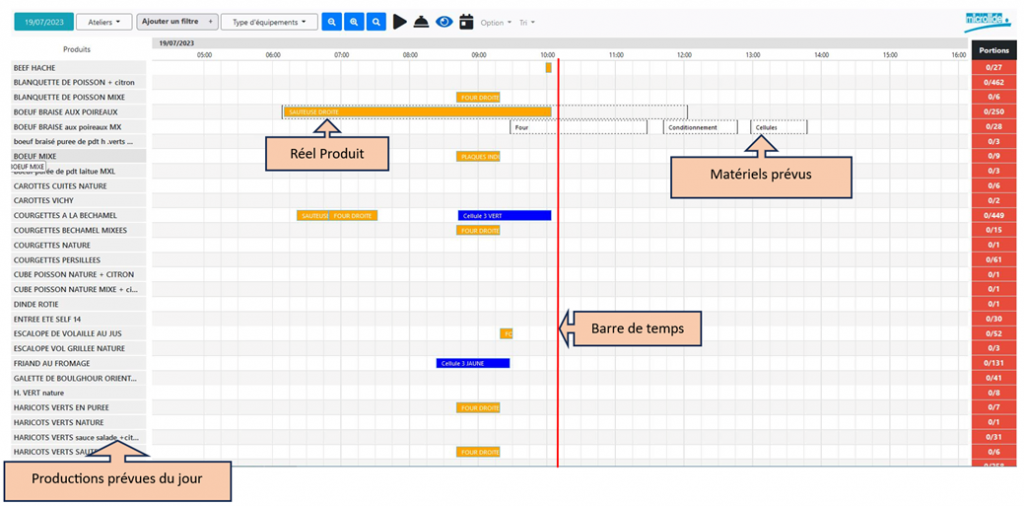This screenshot has height=506, width=1024.
Task: Select the blue Cellule 3 VERT block
Action: (x=505, y=215)
